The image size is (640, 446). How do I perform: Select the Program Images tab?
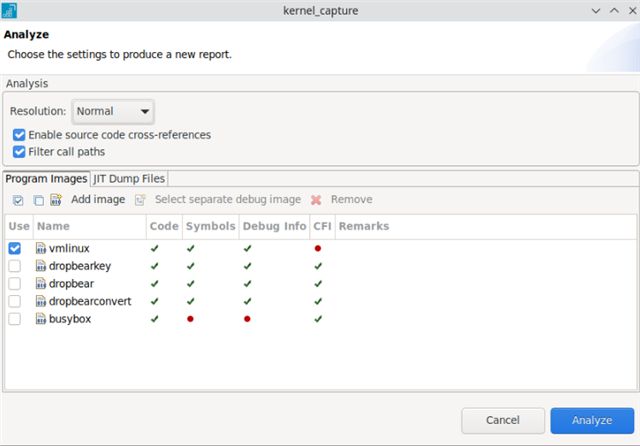click(46, 179)
